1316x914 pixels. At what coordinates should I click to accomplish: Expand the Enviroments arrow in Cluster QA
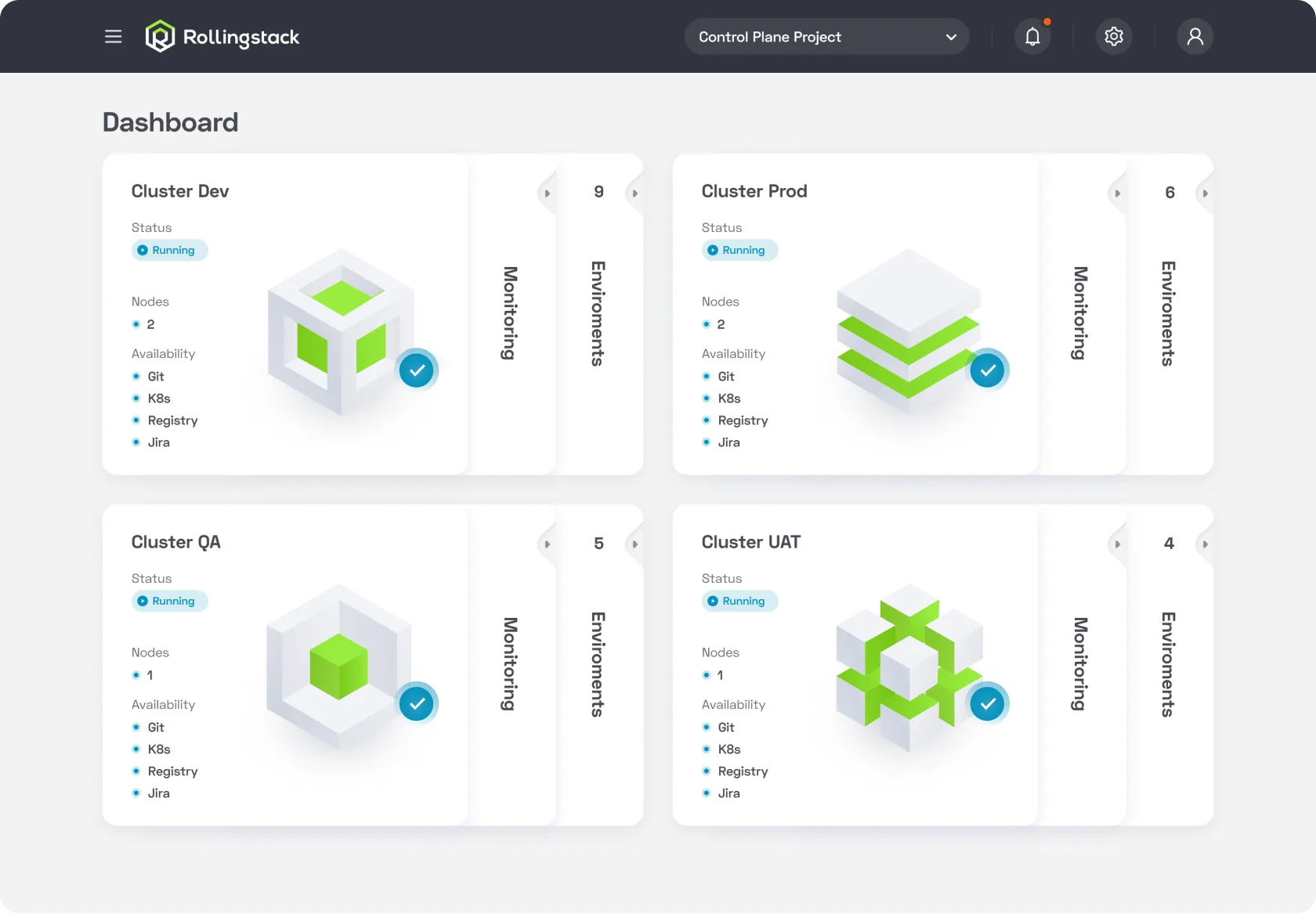pos(634,544)
